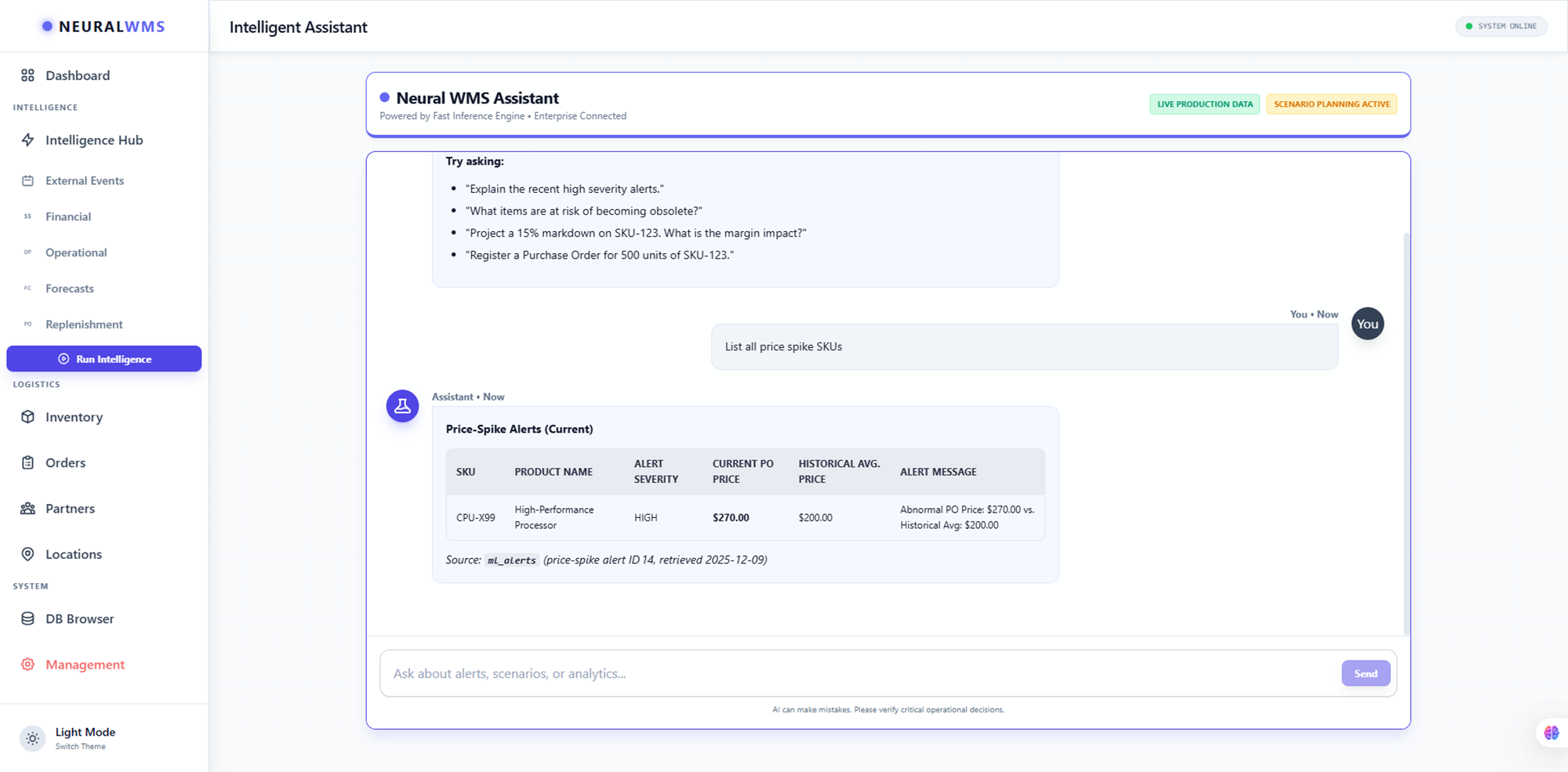
Task: Select the Partners people icon
Action: point(27,508)
